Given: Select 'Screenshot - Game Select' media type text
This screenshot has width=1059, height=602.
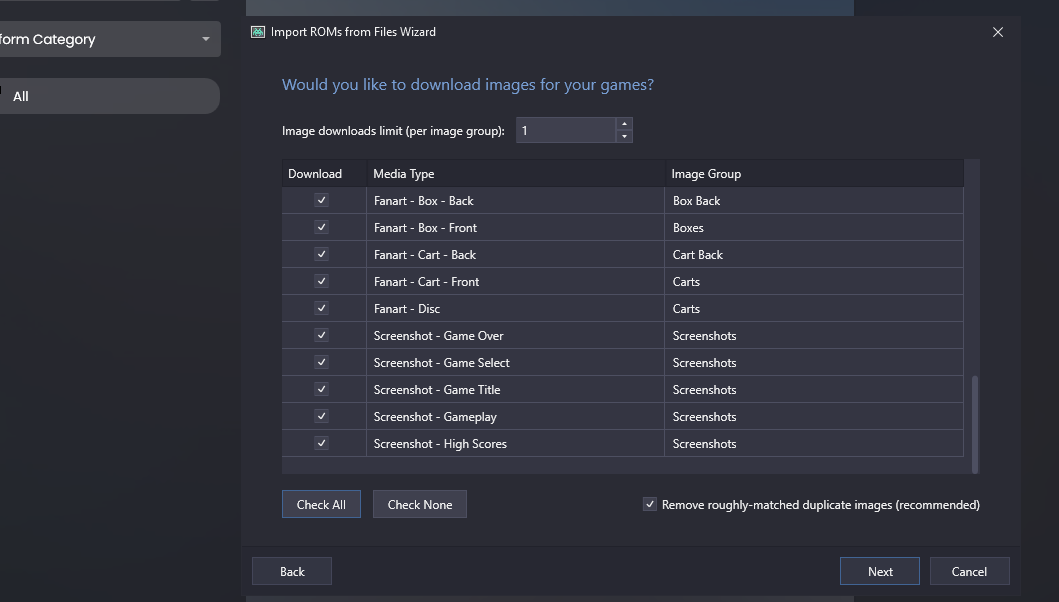Looking at the screenshot, I should coord(442,363).
